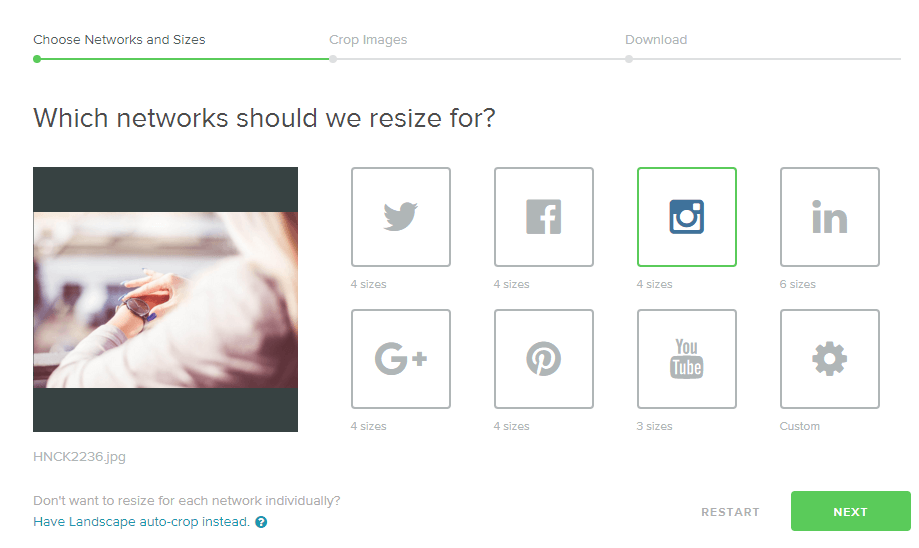Screen dimensions: 919x548
Task: Click '6 sizes' label under LinkedIn
Action: [798, 284]
